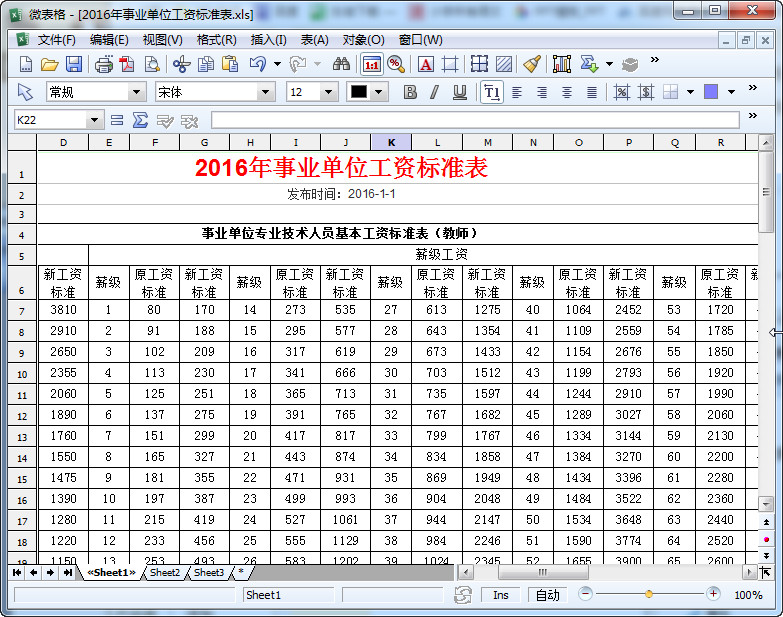Click the zoom in plus button
783x617 pixels.
tap(713, 594)
